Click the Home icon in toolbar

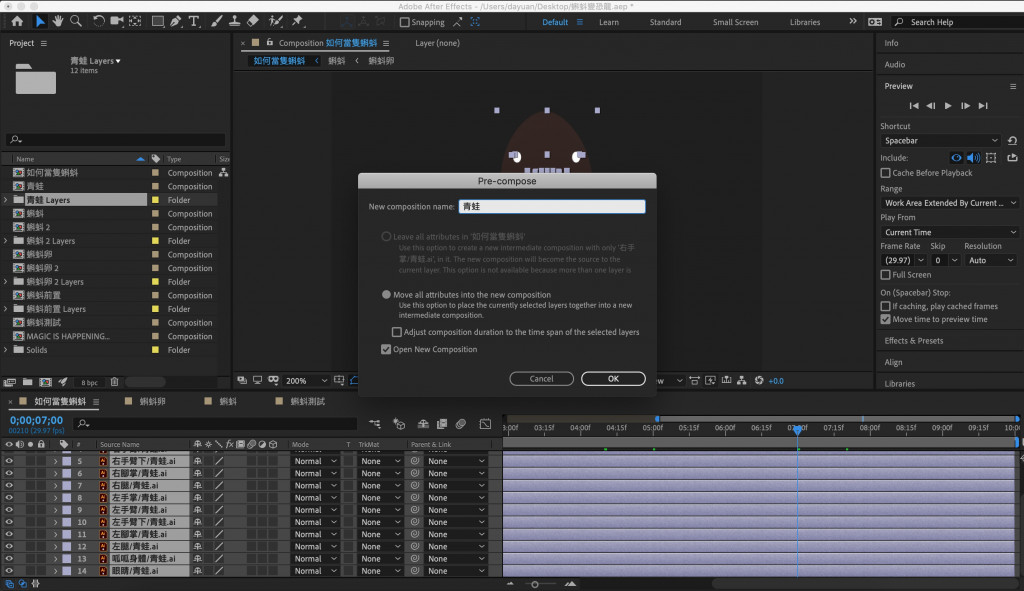click(x=17, y=21)
